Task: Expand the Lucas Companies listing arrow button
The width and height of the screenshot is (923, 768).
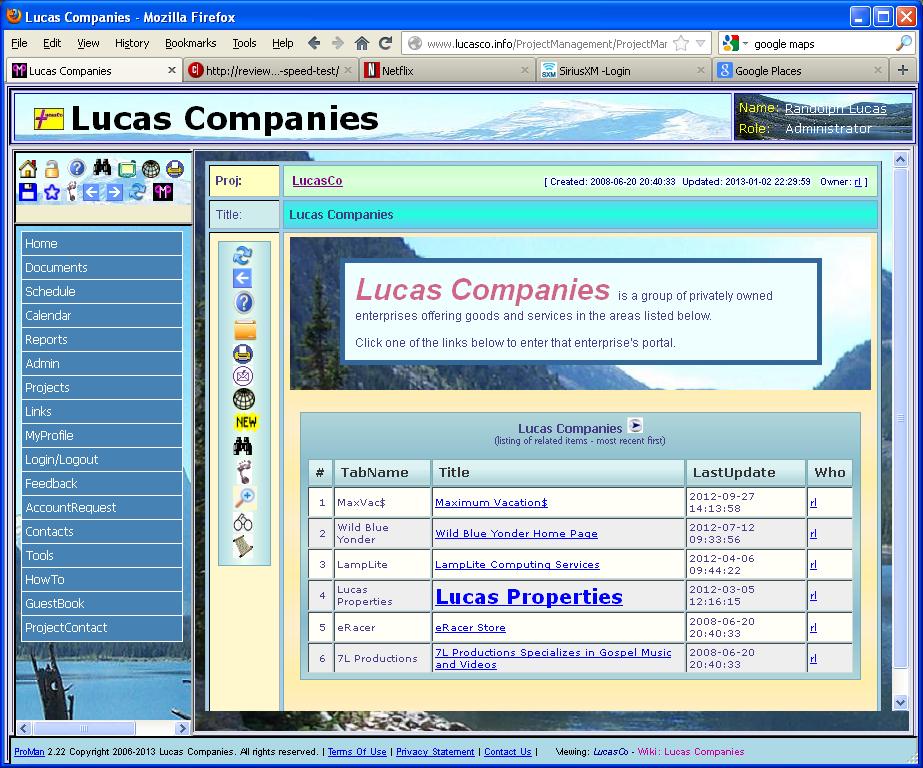Action: point(635,426)
